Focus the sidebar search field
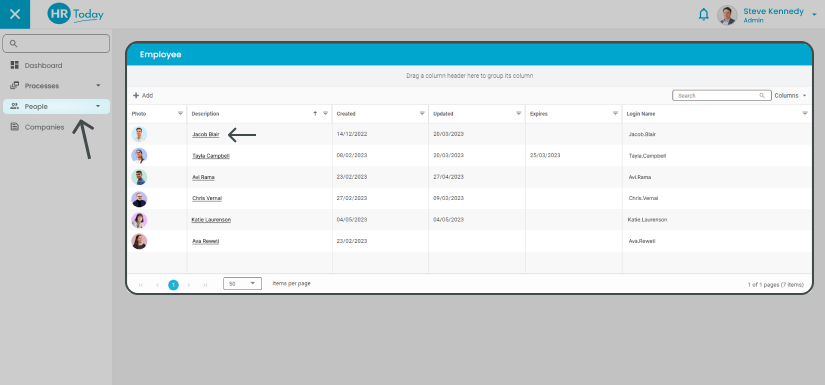 coord(56,44)
